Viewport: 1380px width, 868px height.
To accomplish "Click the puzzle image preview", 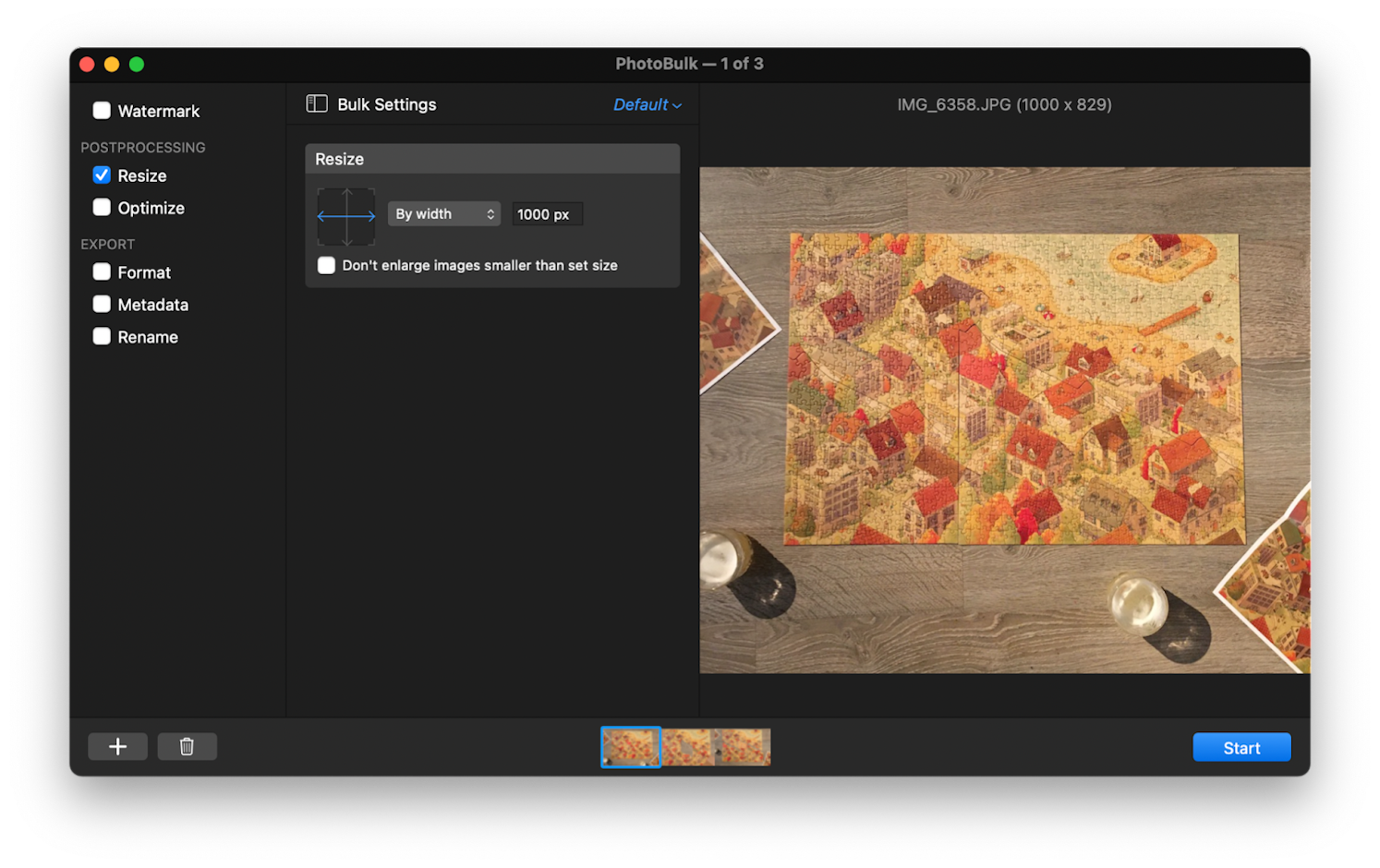I will (1005, 420).
